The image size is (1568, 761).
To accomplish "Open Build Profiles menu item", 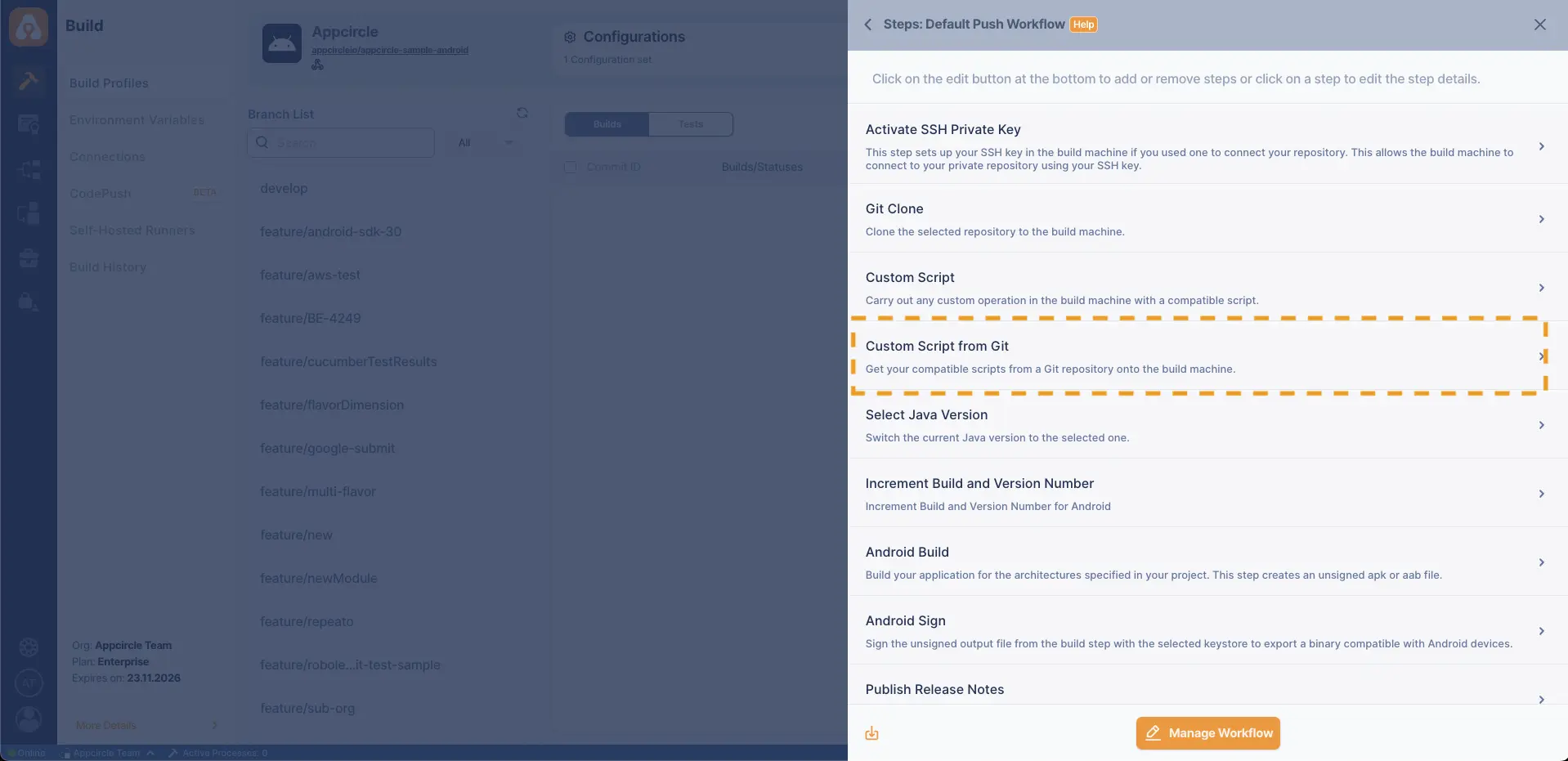I will coord(109,83).
